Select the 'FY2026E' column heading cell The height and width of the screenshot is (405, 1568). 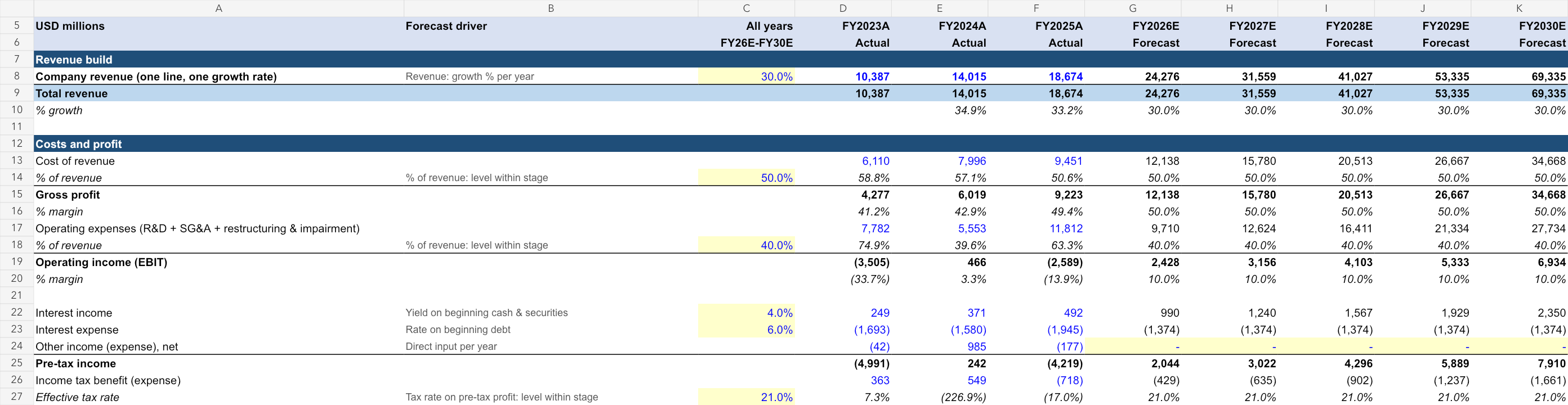click(x=1133, y=26)
